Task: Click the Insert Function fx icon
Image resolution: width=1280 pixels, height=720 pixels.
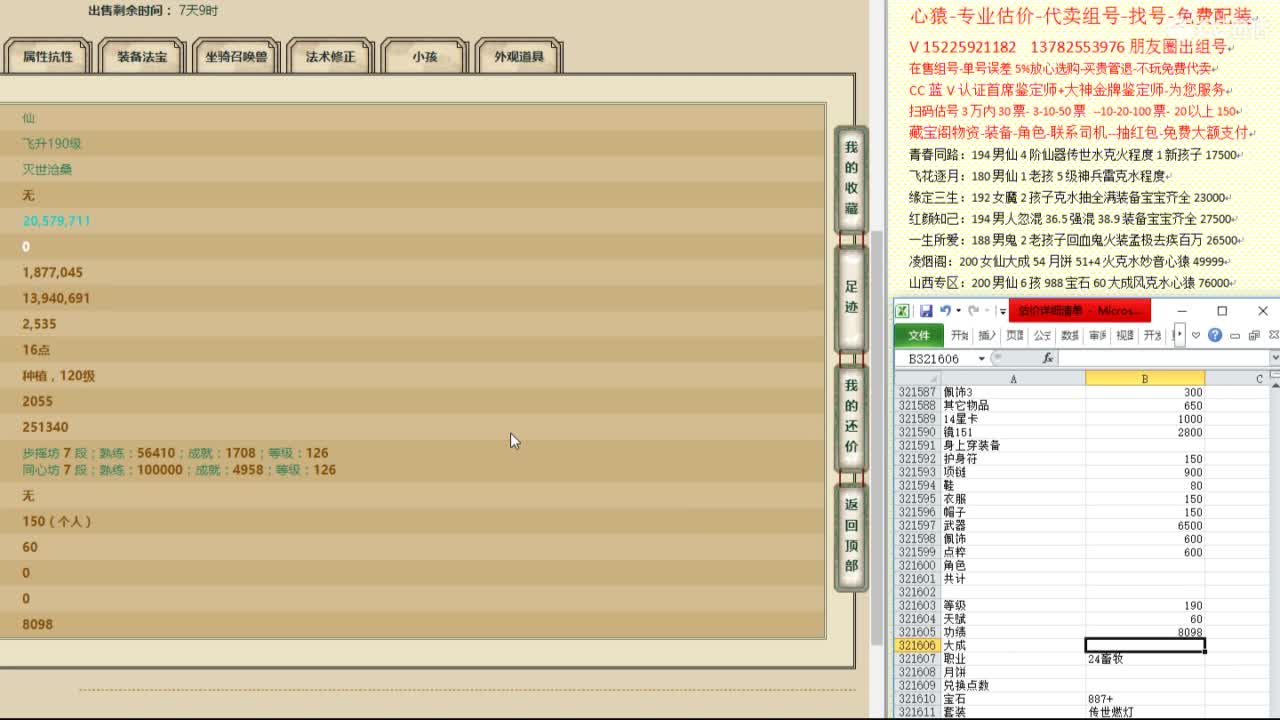Action: pos(1047,358)
